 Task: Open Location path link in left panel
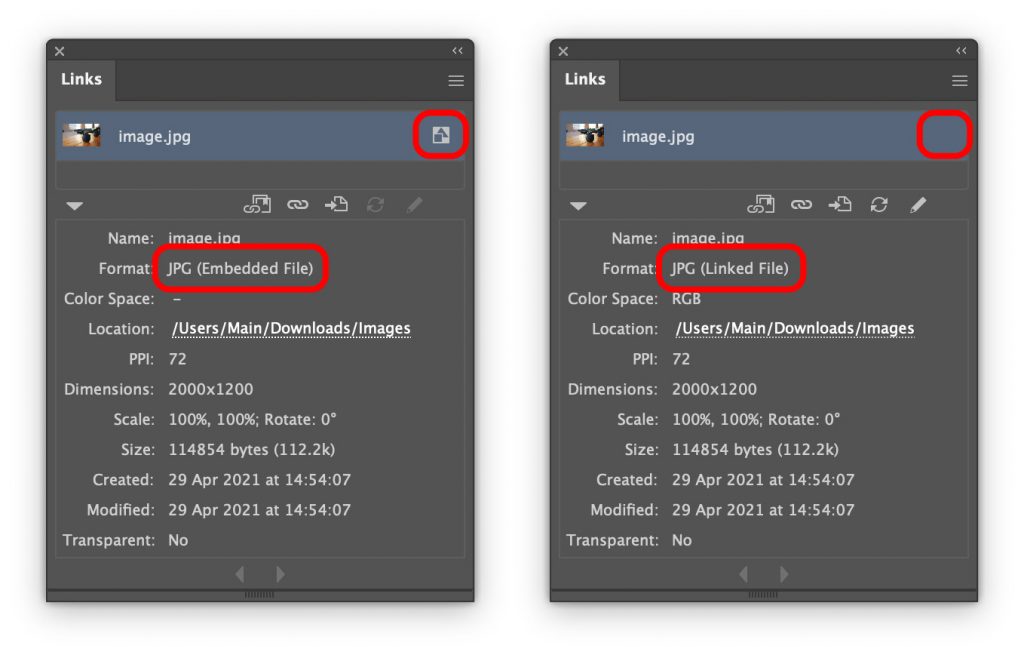[x=290, y=328]
